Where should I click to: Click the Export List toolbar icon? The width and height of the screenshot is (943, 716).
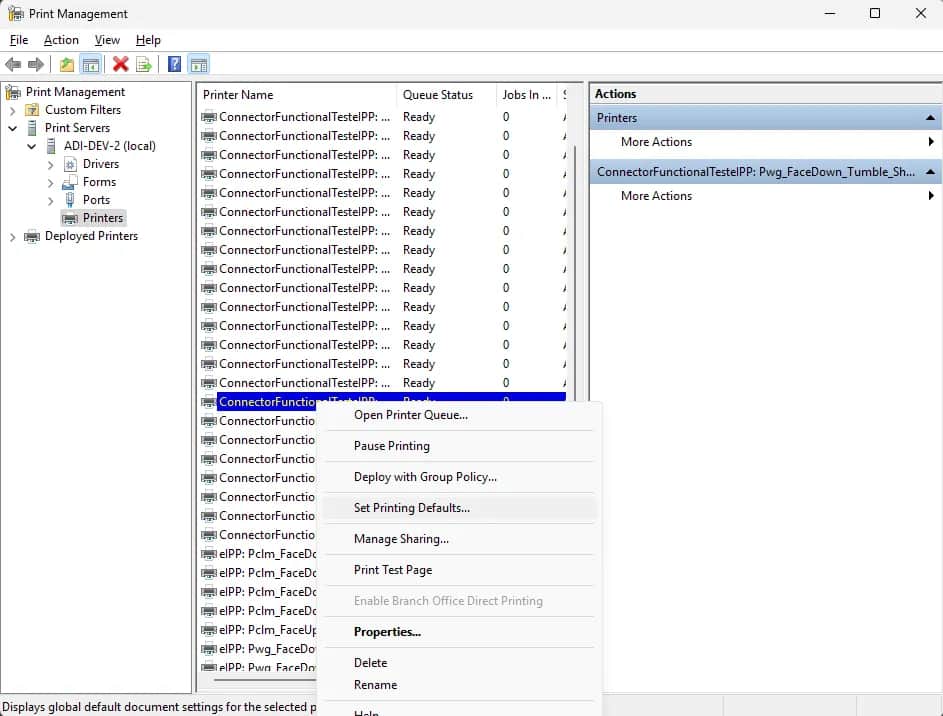pyautogui.click(x=144, y=65)
